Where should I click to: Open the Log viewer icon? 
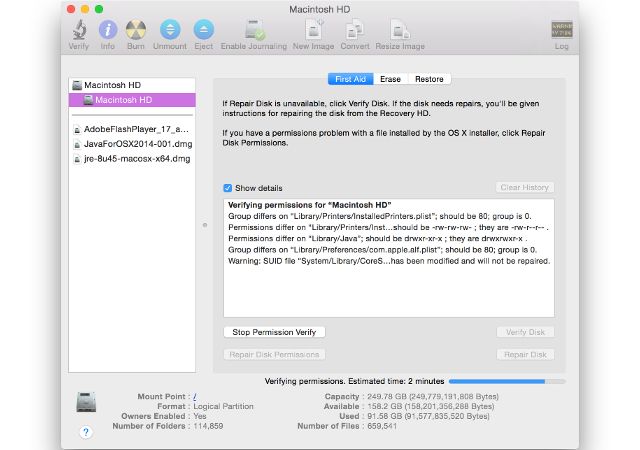[x=561, y=30]
